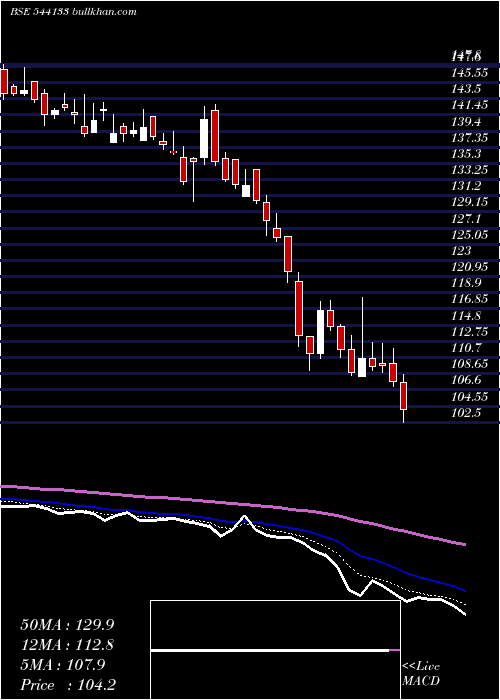Click the 118.9 price axis label
Screen dimensions: 500x700
[466, 283]
